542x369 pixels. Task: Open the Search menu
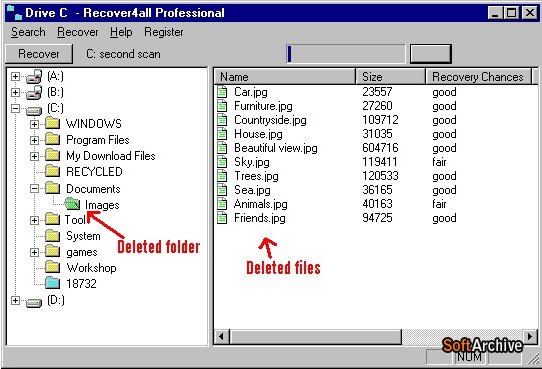point(28,32)
